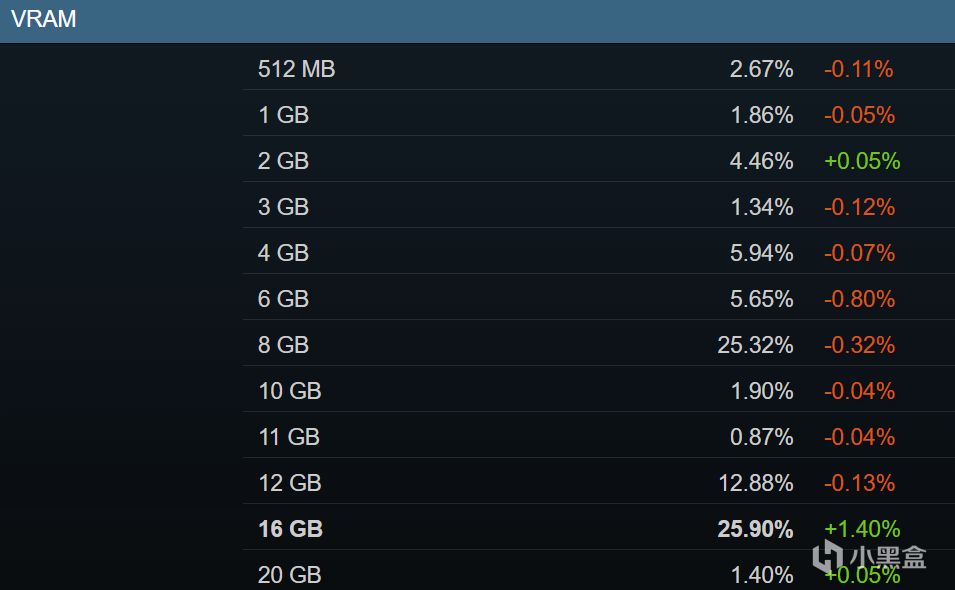Click the +0.05% change for 2 GB
This screenshot has width=955, height=590.
click(862, 161)
